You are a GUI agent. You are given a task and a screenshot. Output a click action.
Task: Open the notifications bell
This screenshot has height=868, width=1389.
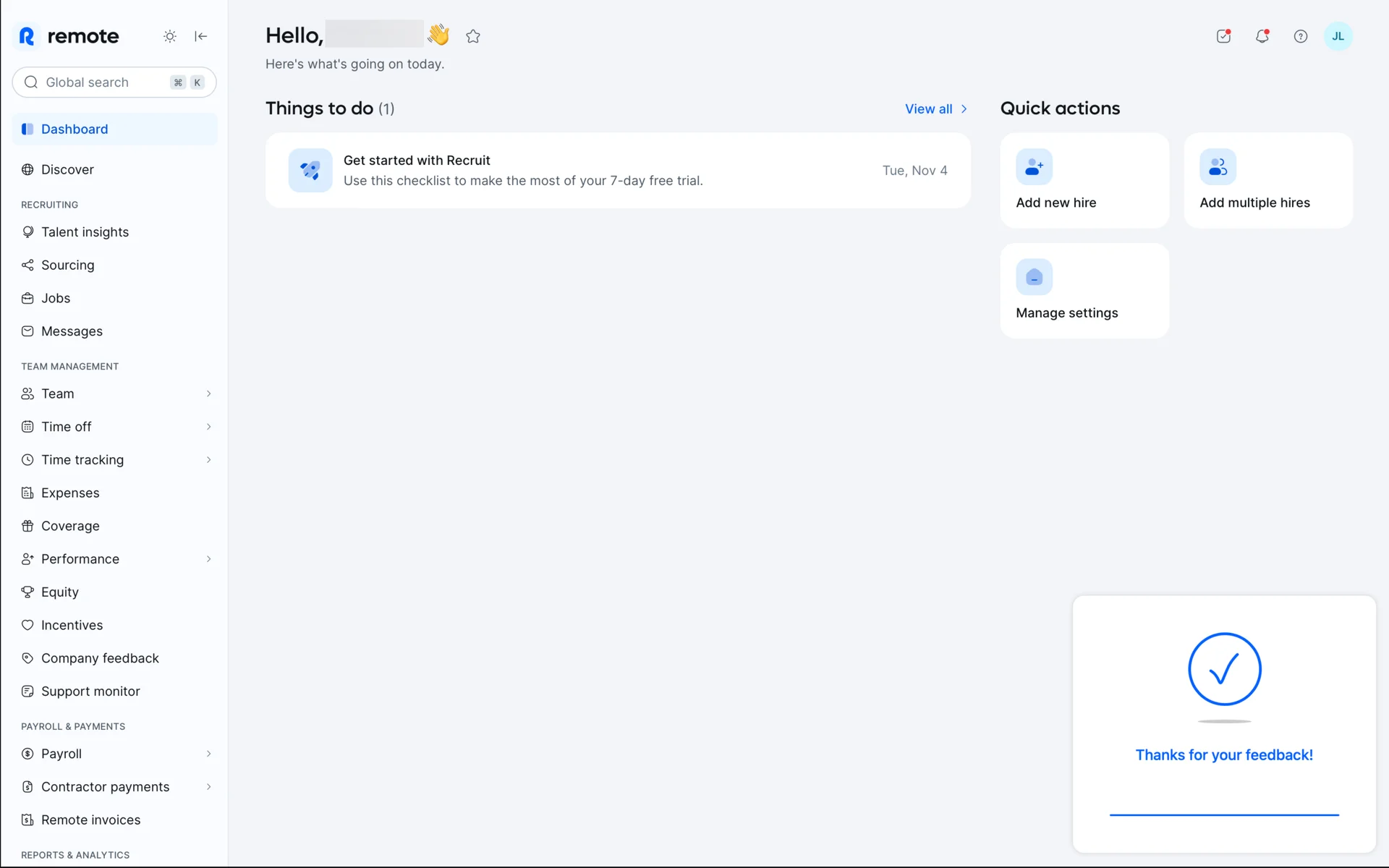[x=1262, y=36]
